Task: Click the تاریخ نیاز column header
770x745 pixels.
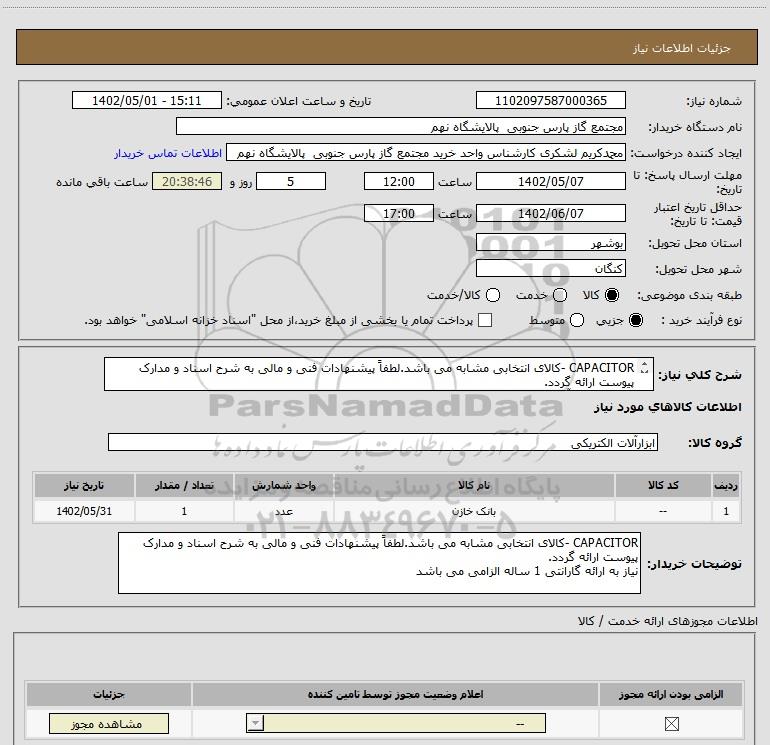Action: [x=84, y=485]
